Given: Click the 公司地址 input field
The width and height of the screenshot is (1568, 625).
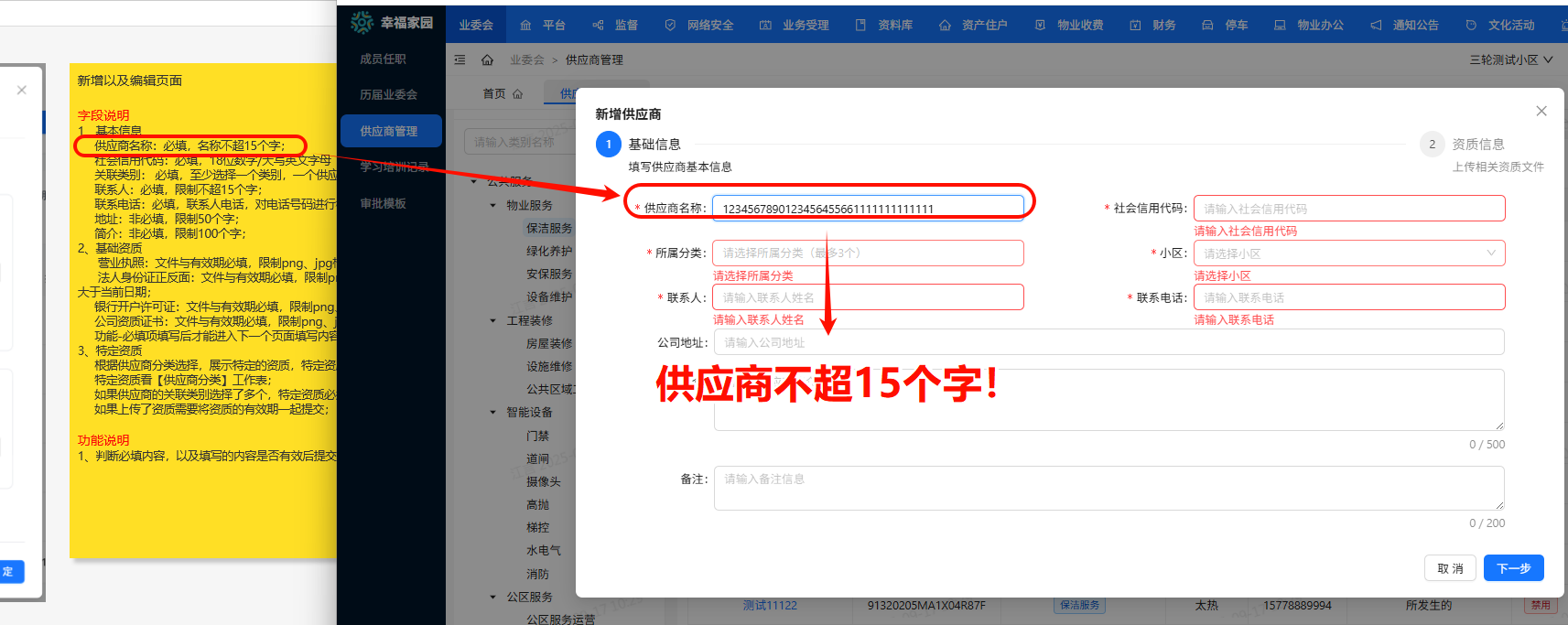Looking at the screenshot, I should [x=1109, y=342].
